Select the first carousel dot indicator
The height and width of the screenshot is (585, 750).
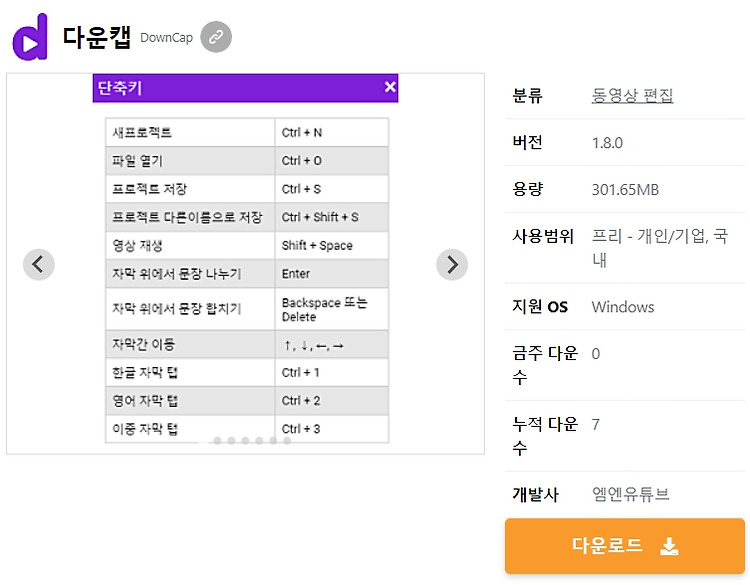pyautogui.click(x=217, y=441)
